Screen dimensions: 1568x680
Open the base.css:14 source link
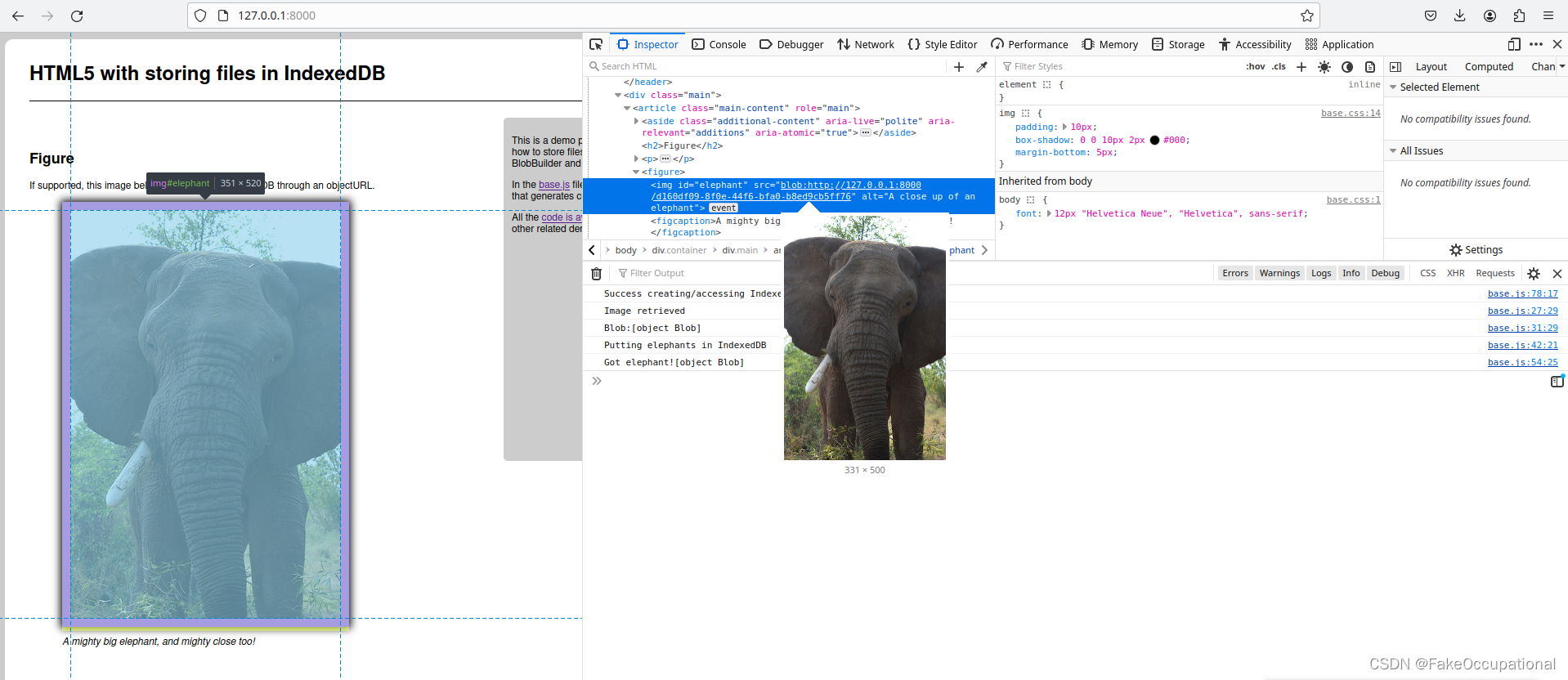click(x=1351, y=114)
